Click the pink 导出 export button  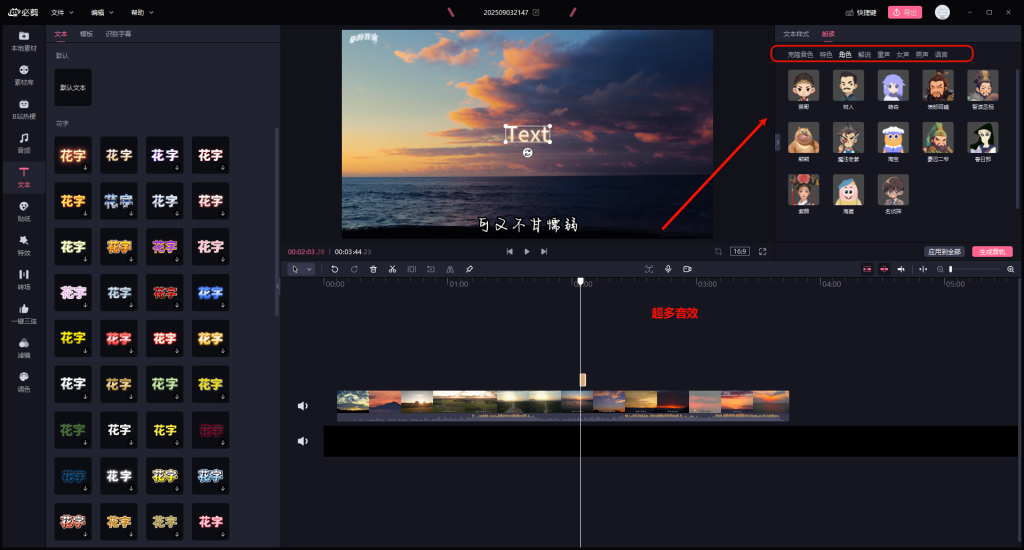pyautogui.click(x=904, y=12)
